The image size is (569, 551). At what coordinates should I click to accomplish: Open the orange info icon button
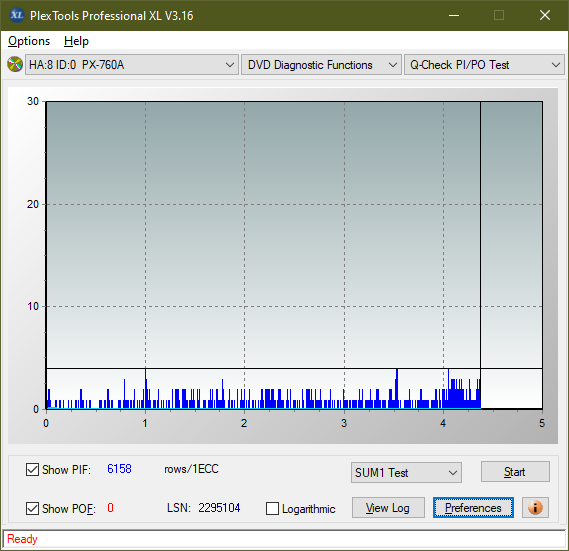(535, 507)
